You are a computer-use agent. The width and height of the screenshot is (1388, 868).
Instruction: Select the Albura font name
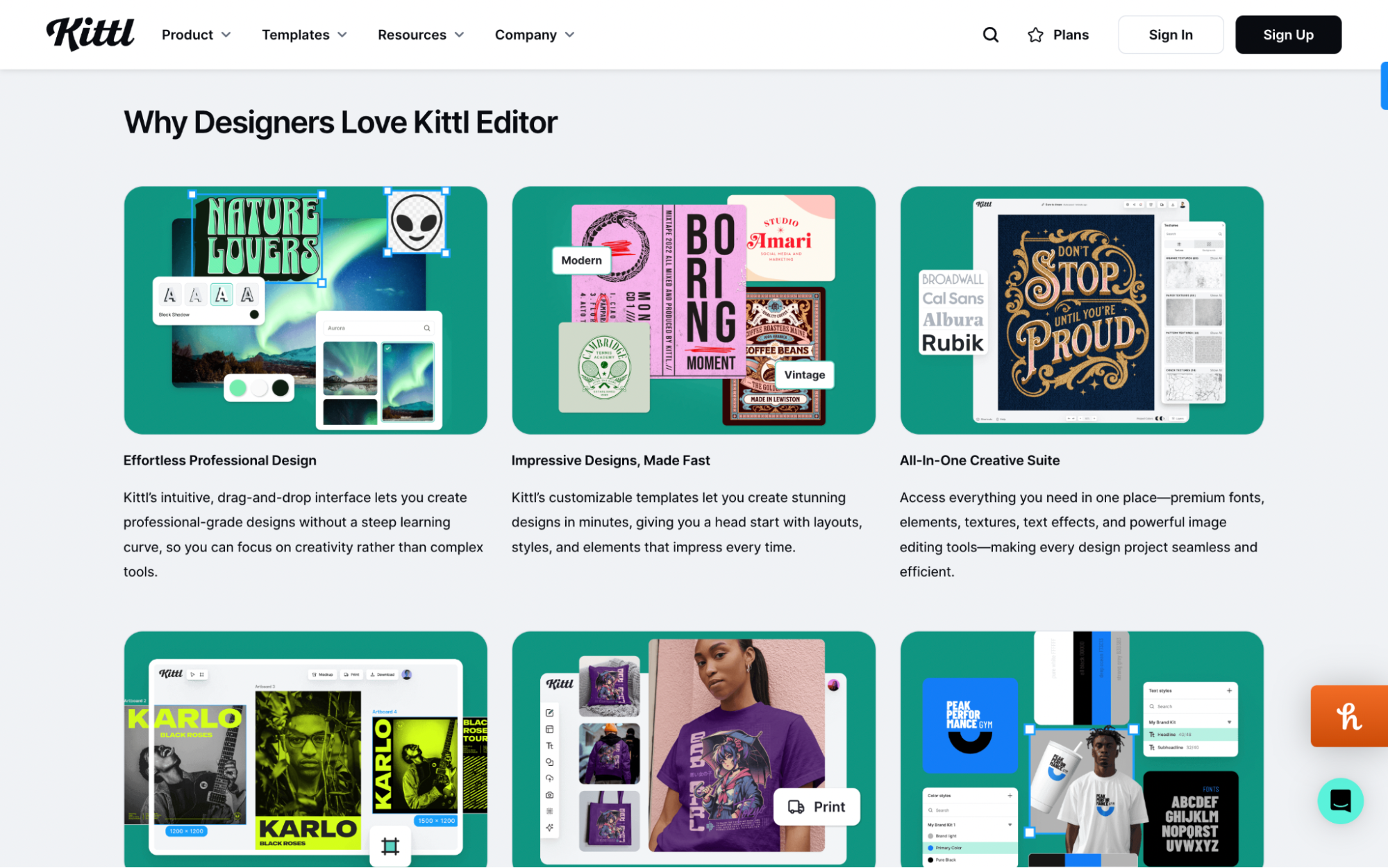click(953, 320)
